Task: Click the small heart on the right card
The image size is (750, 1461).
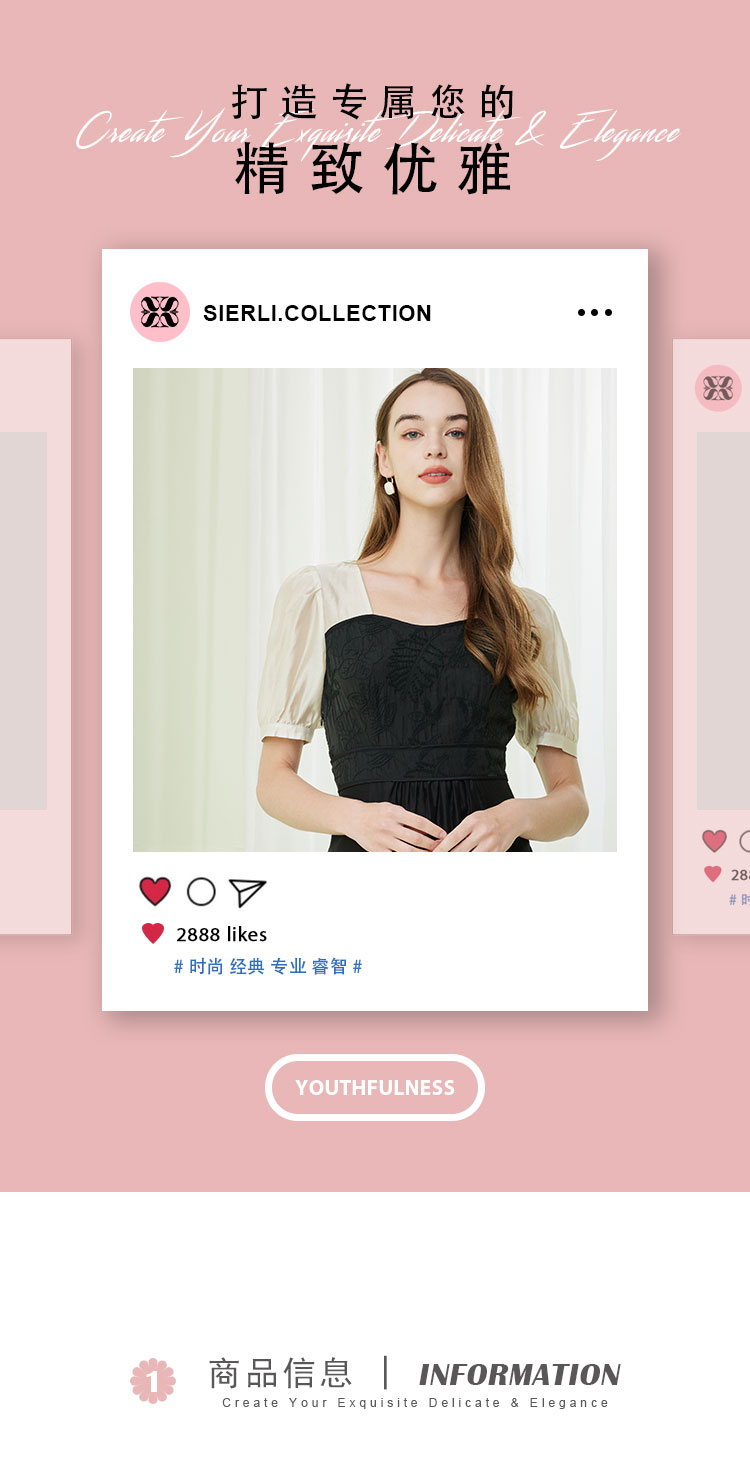Action: pyautogui.click(x=713, y=874)
